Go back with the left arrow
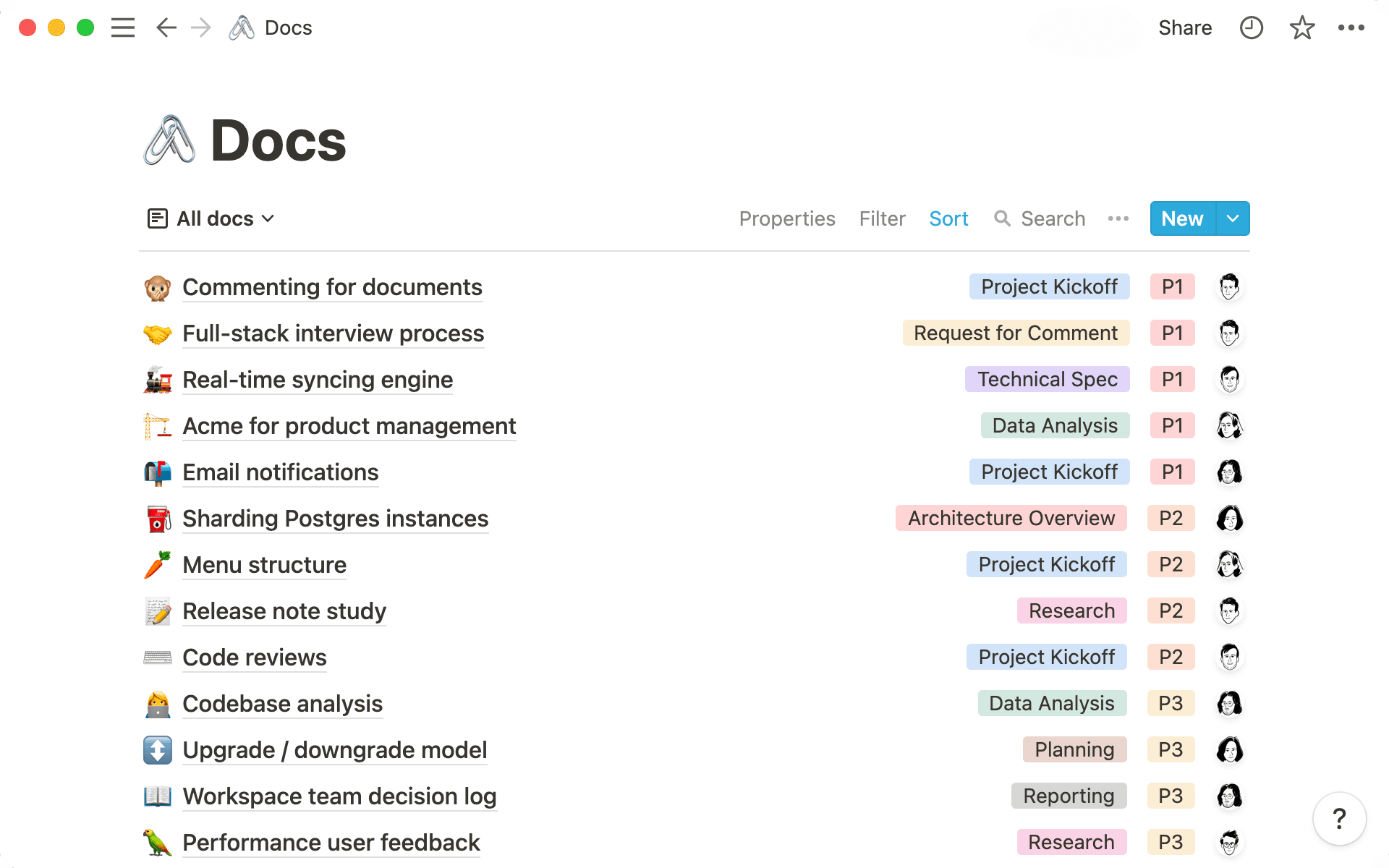 [x=166, y=27]
